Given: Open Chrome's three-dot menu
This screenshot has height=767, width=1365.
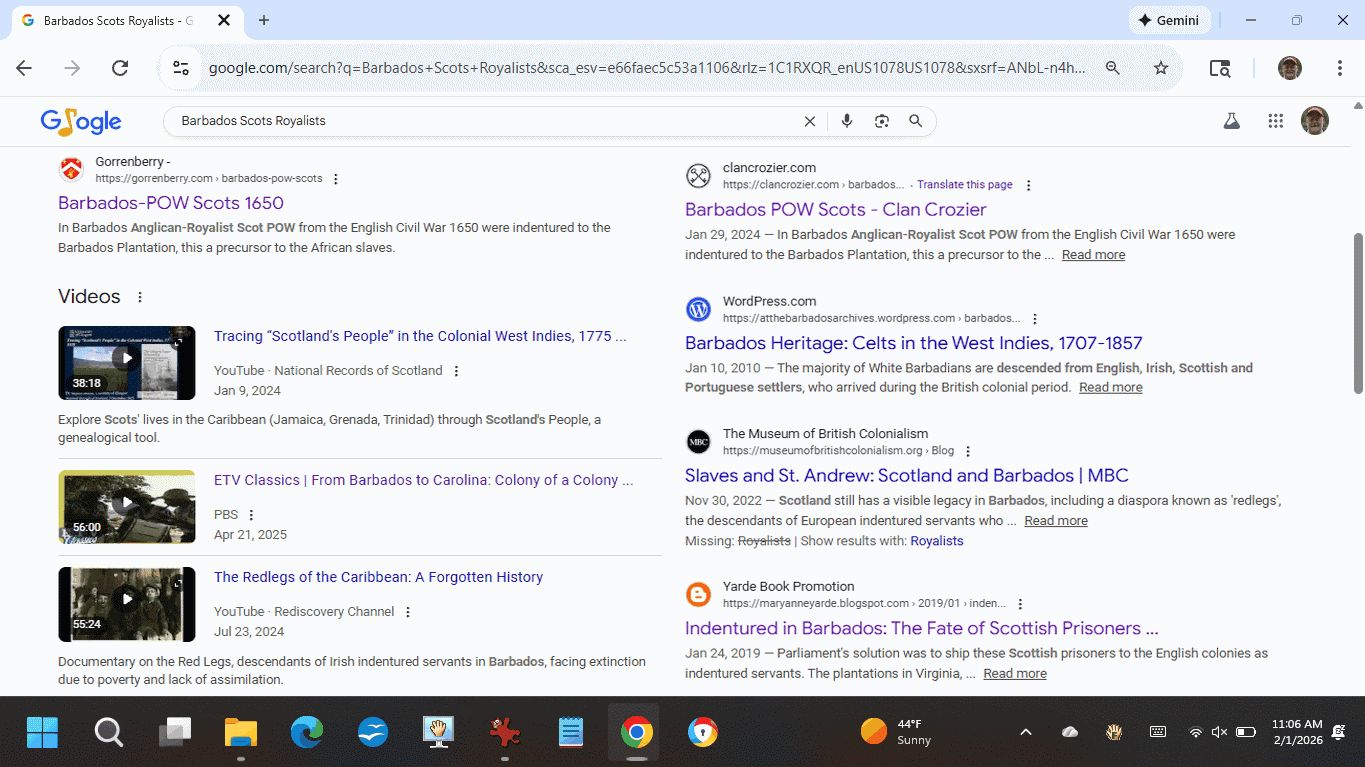Looking at the screenshot, I should click(1339, 68).
